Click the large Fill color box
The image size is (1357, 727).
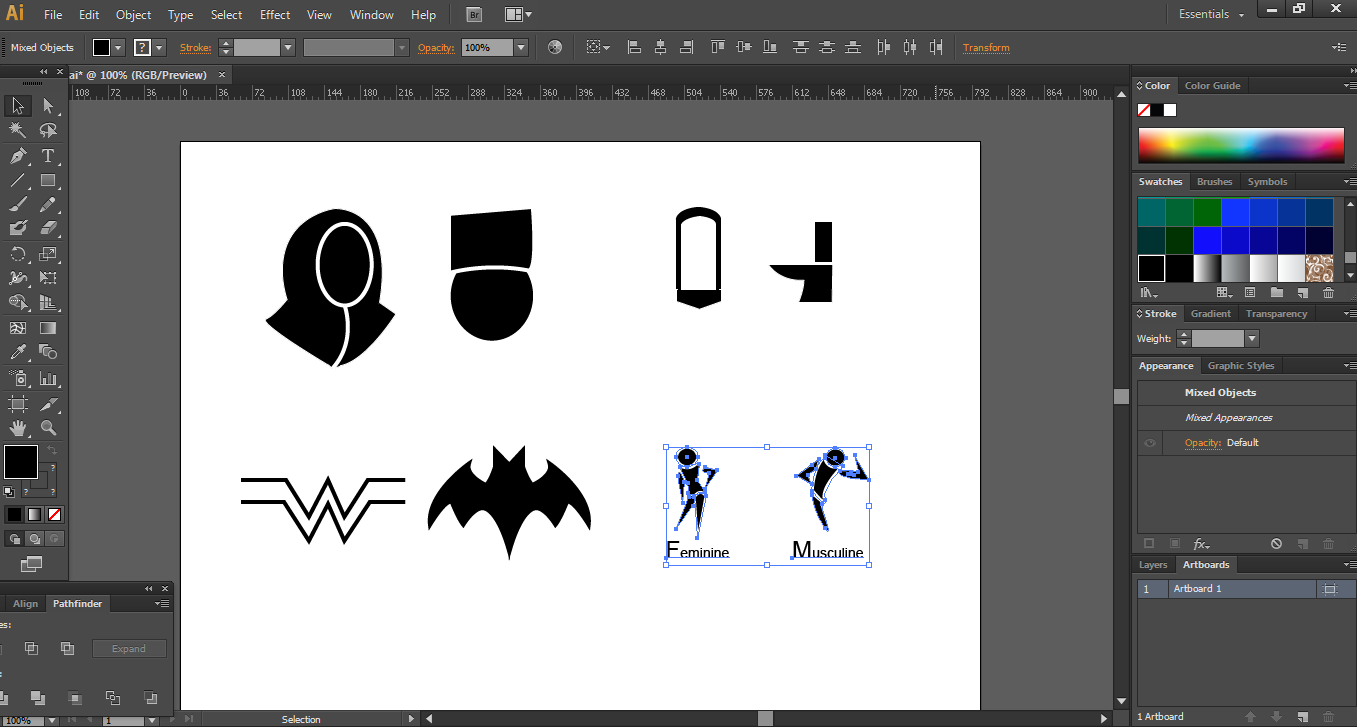point(20,462)
